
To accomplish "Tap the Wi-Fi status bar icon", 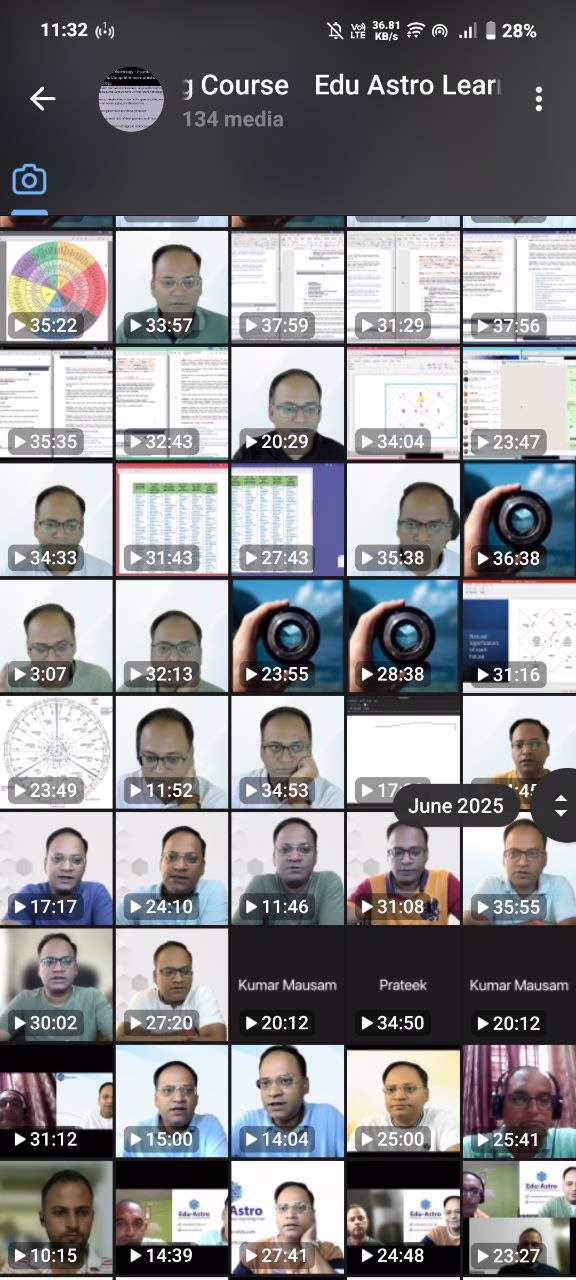I will pos(415,30).
